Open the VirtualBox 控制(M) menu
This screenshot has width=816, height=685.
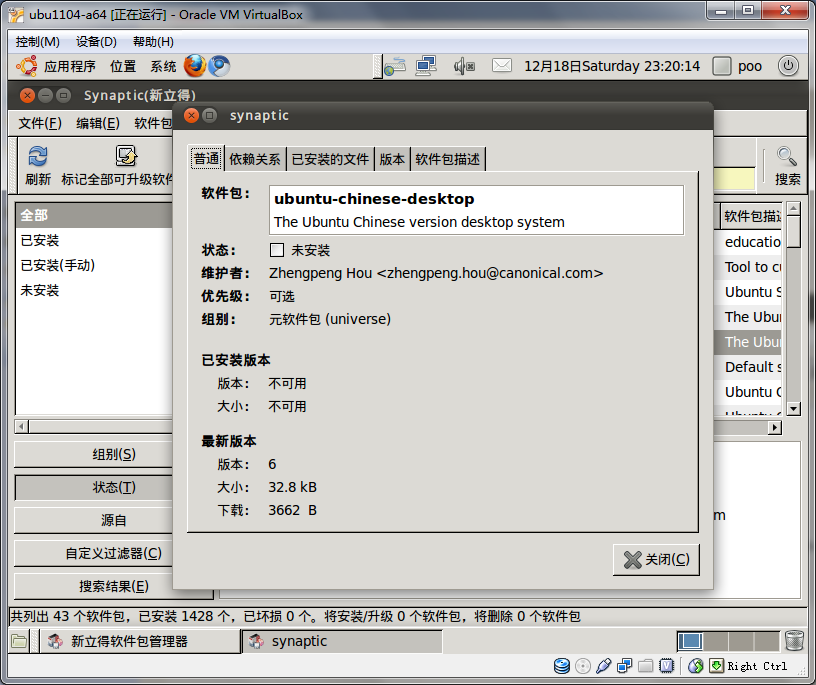click(x=37, y=42)
